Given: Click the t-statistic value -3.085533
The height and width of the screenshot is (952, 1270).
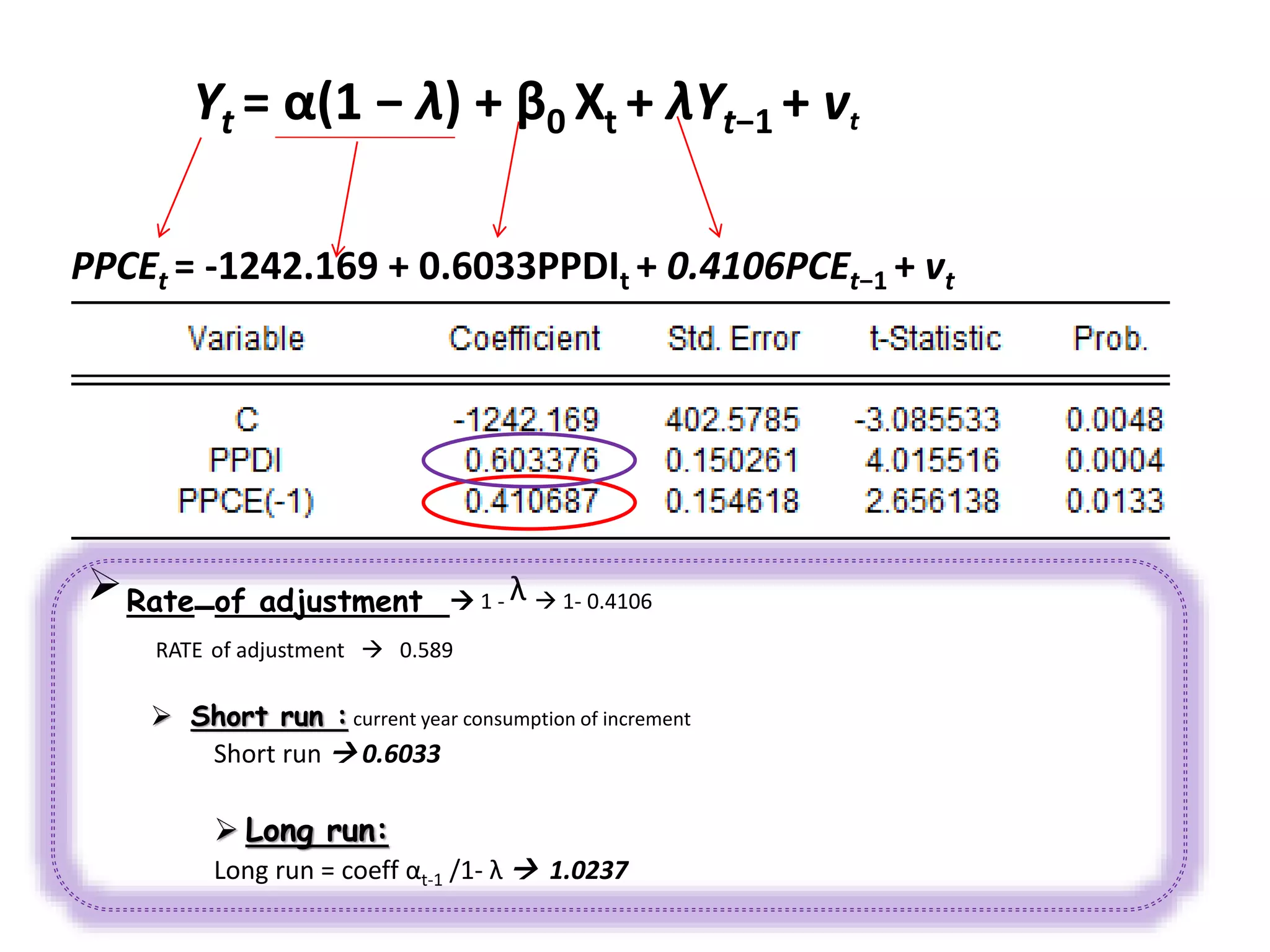Looking at the screenshot, I should click(x=927, y=420).
